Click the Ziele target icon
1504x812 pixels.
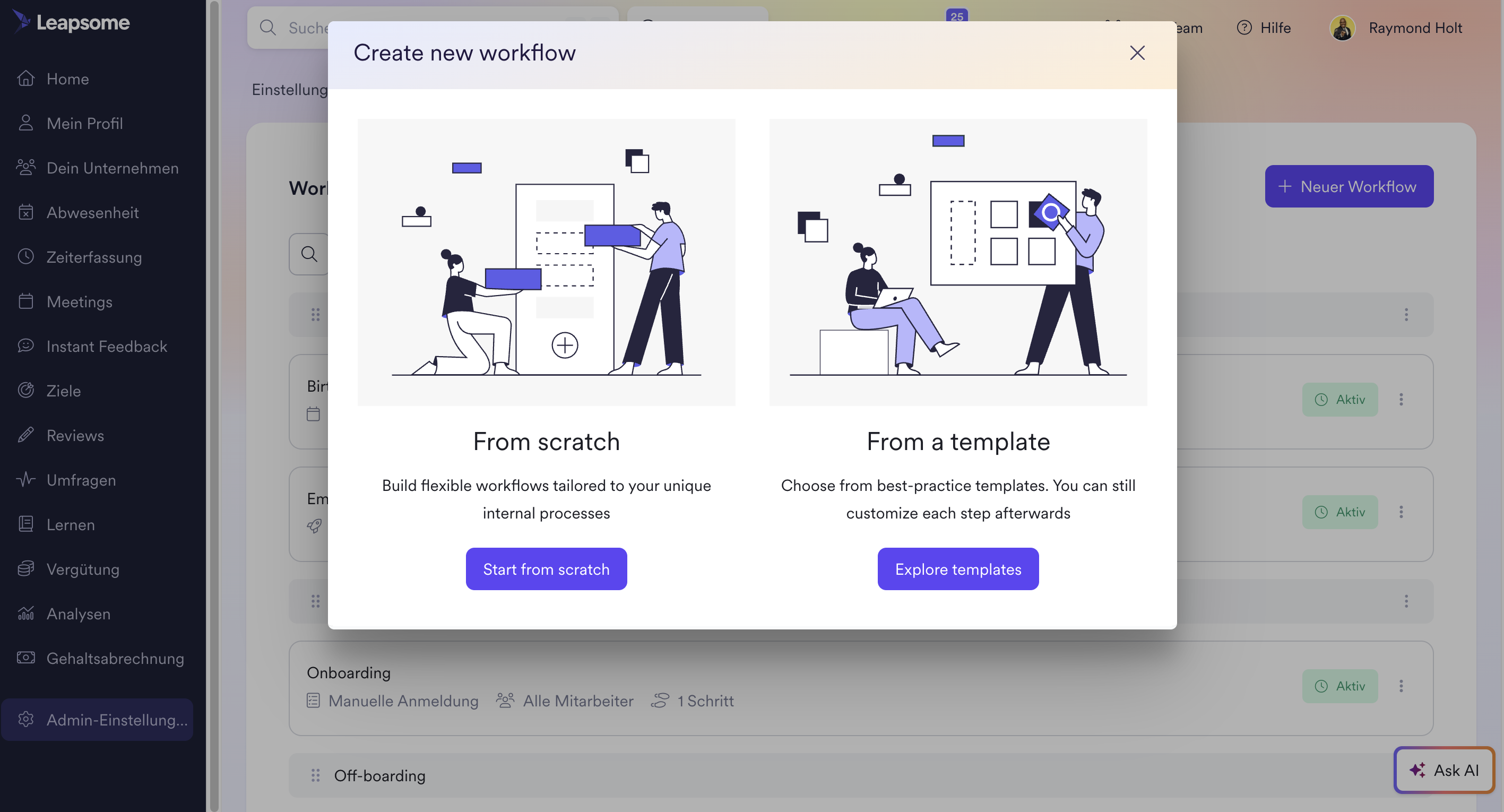[25, 391]
